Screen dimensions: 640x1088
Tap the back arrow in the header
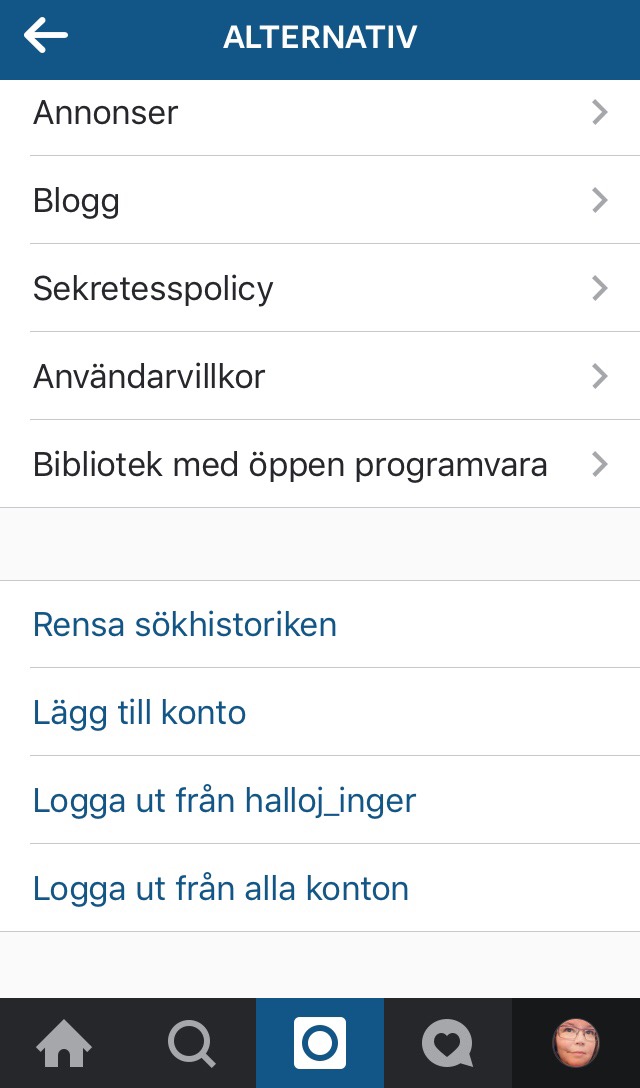pyautogui.click(x=46, y=37)
